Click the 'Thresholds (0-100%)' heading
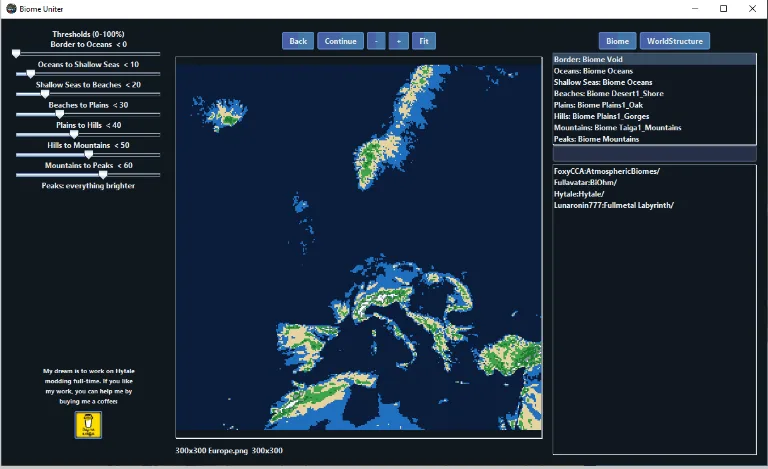This screenshot has height=469, width=768. pos(88,34)
